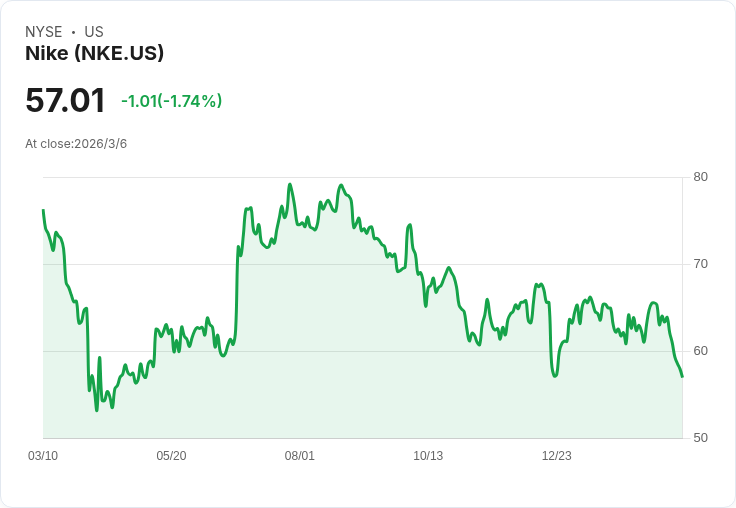Image resolution: width=736 pixels, height=508 pixels.
Task: Click the 60 label on the price axis
Action: [x=701, y=351]
